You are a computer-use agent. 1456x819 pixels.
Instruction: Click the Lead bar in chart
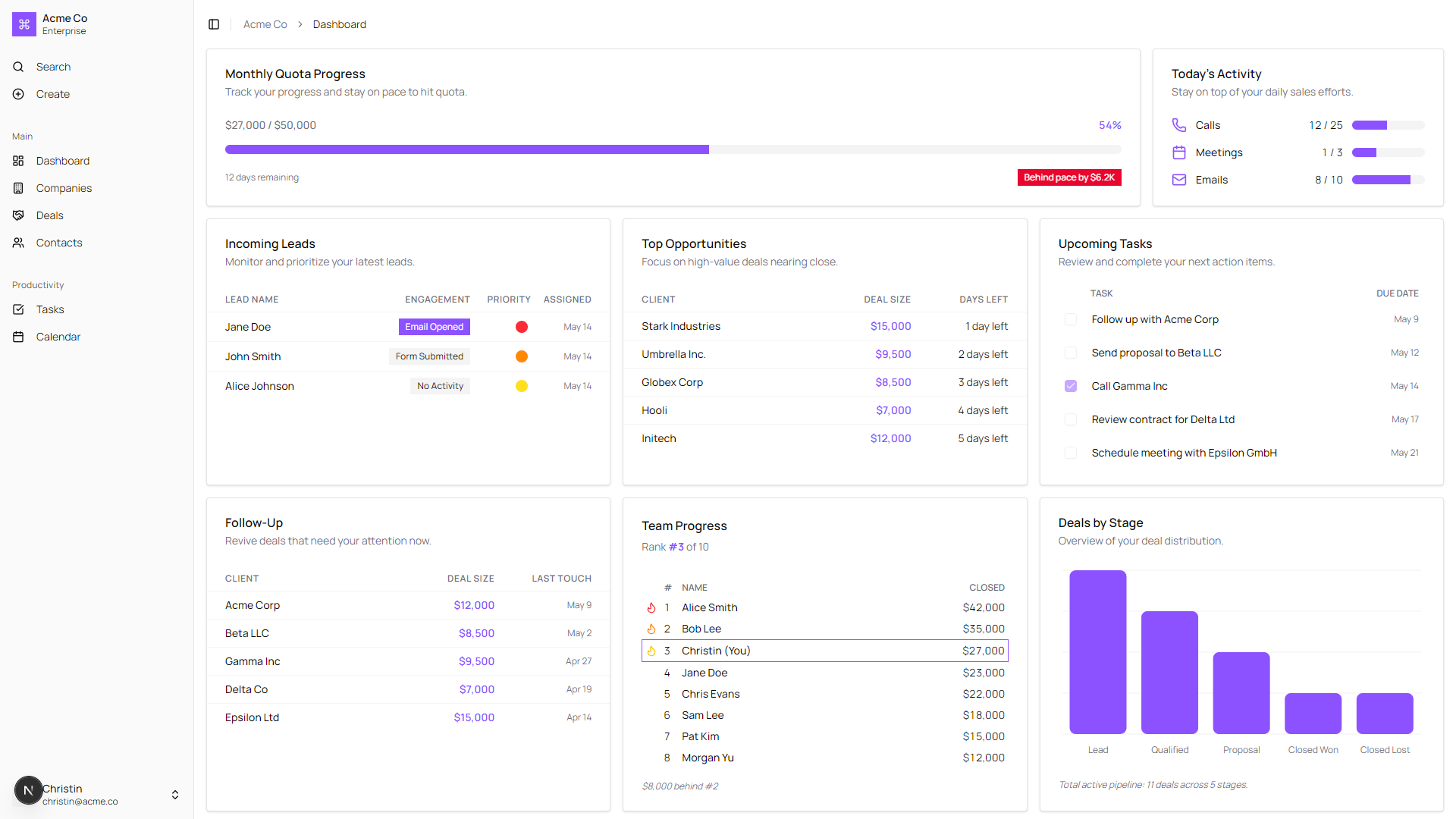click(x=1098, y=652)
